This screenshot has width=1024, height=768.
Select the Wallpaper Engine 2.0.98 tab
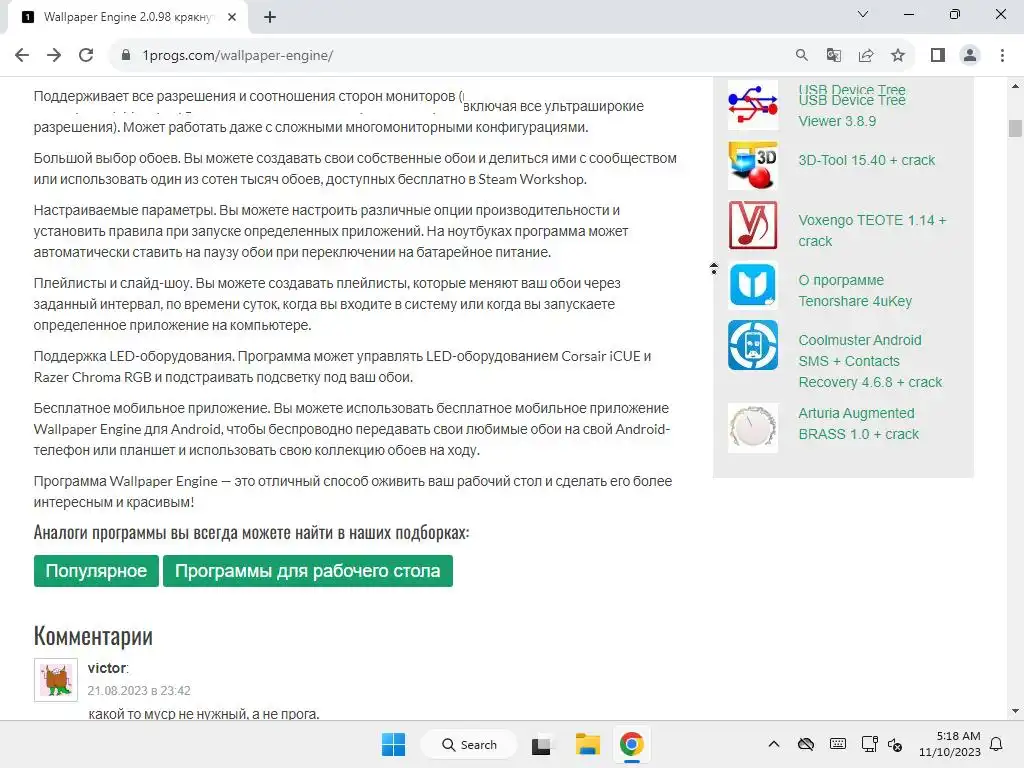127,17
